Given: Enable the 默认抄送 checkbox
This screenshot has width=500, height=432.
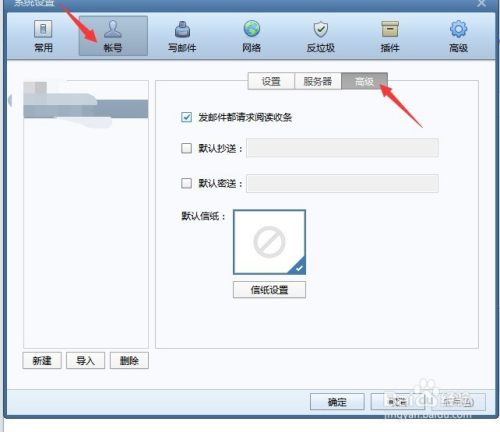Looking at the screenshot, I should click(186, 148).
